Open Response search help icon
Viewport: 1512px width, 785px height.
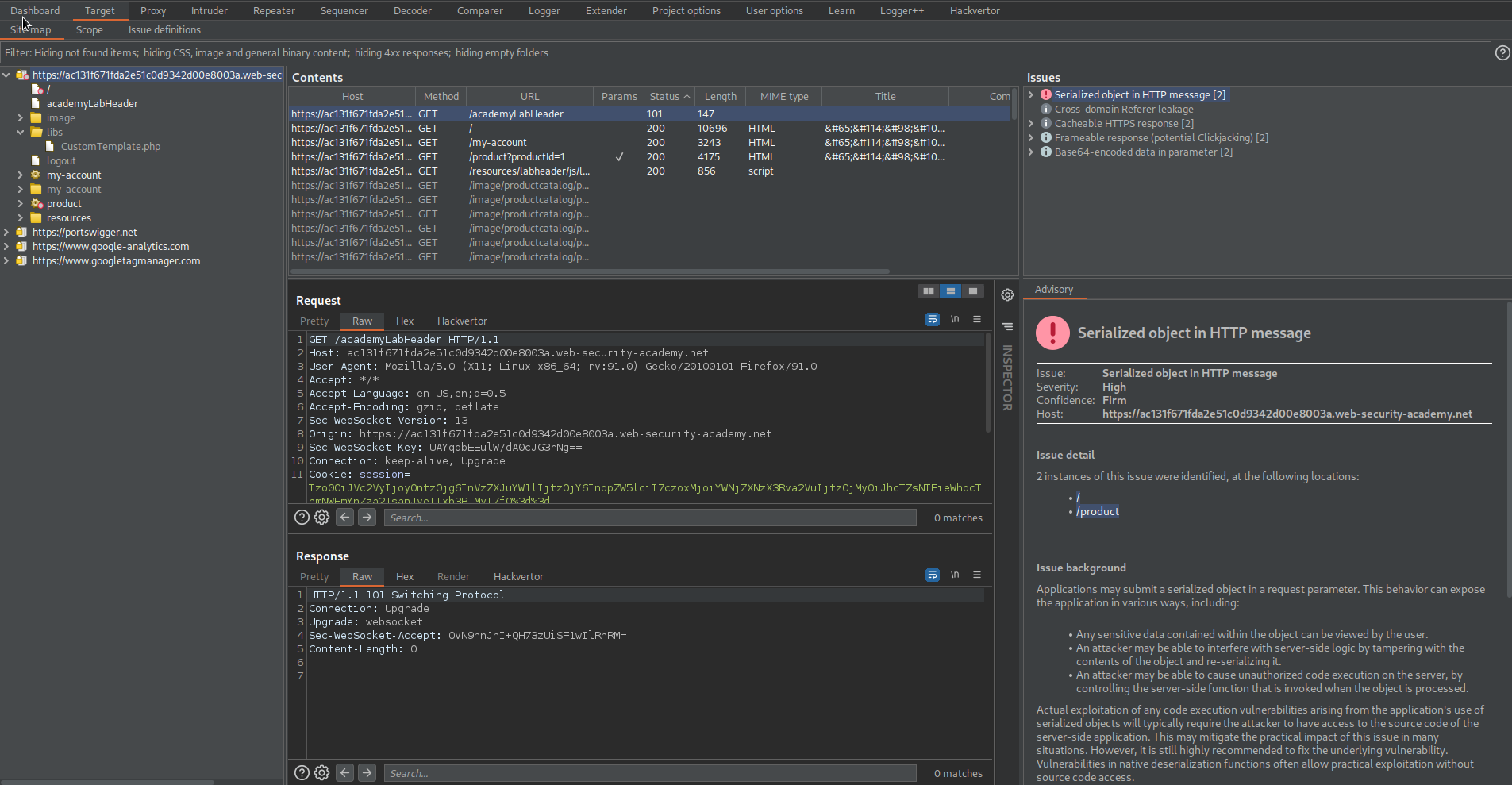(x=302, y=773)
